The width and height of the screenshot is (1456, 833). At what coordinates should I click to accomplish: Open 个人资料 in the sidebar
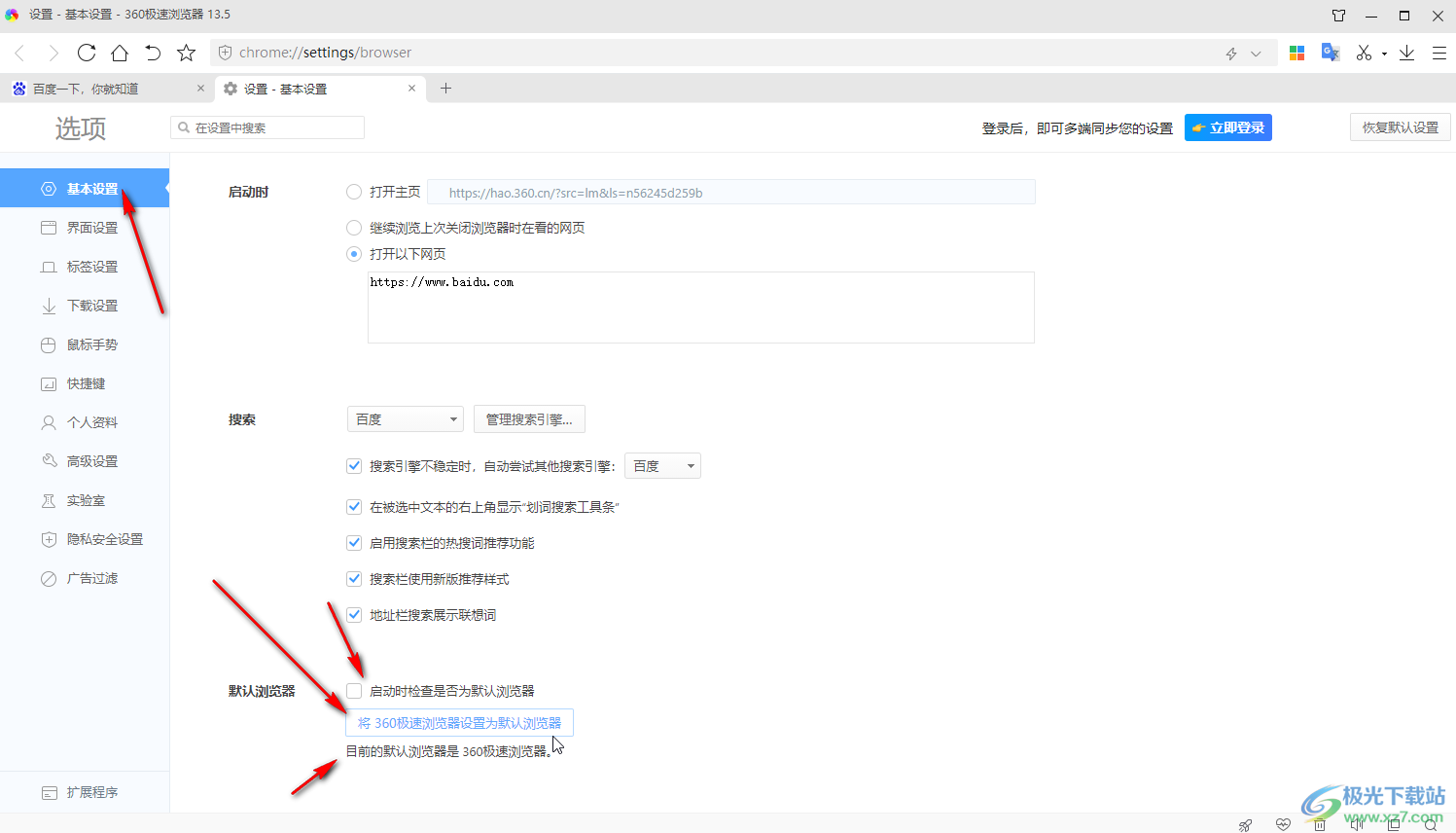(85, 422)
